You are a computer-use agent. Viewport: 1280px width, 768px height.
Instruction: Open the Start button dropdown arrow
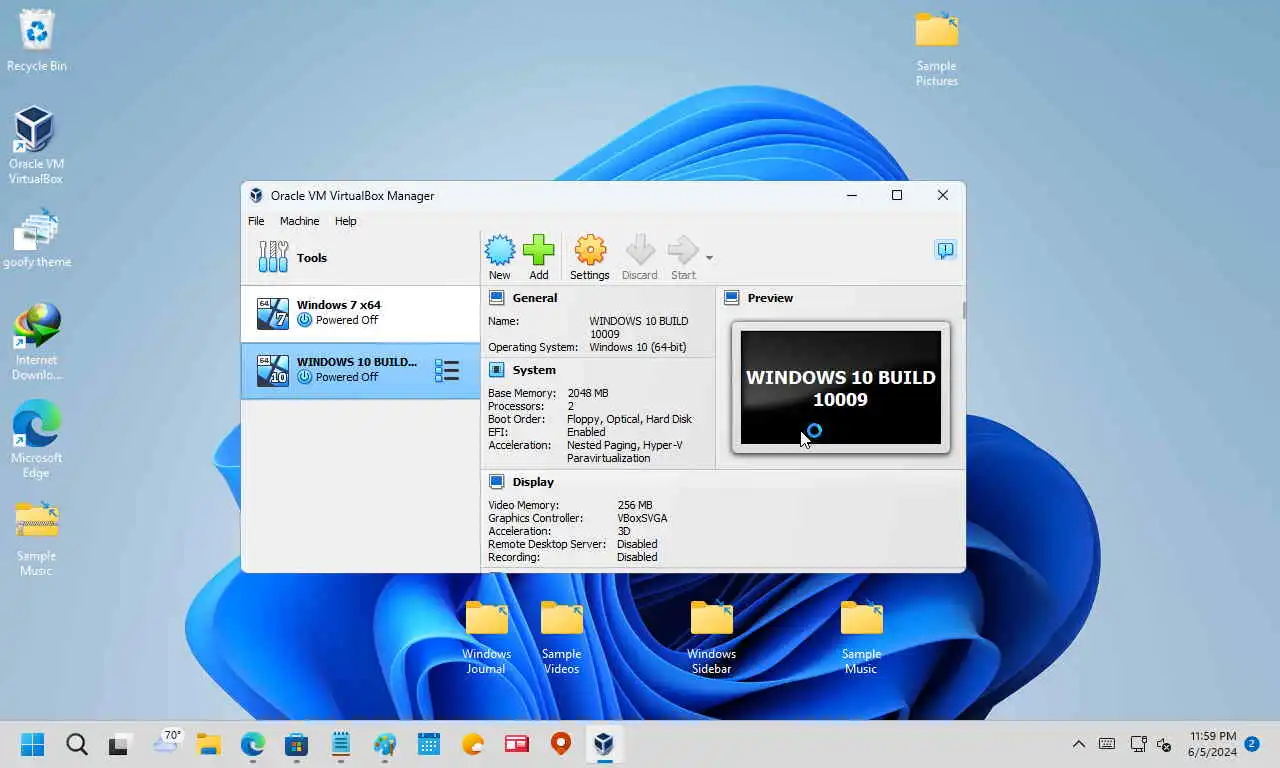(x=709, y=258)
